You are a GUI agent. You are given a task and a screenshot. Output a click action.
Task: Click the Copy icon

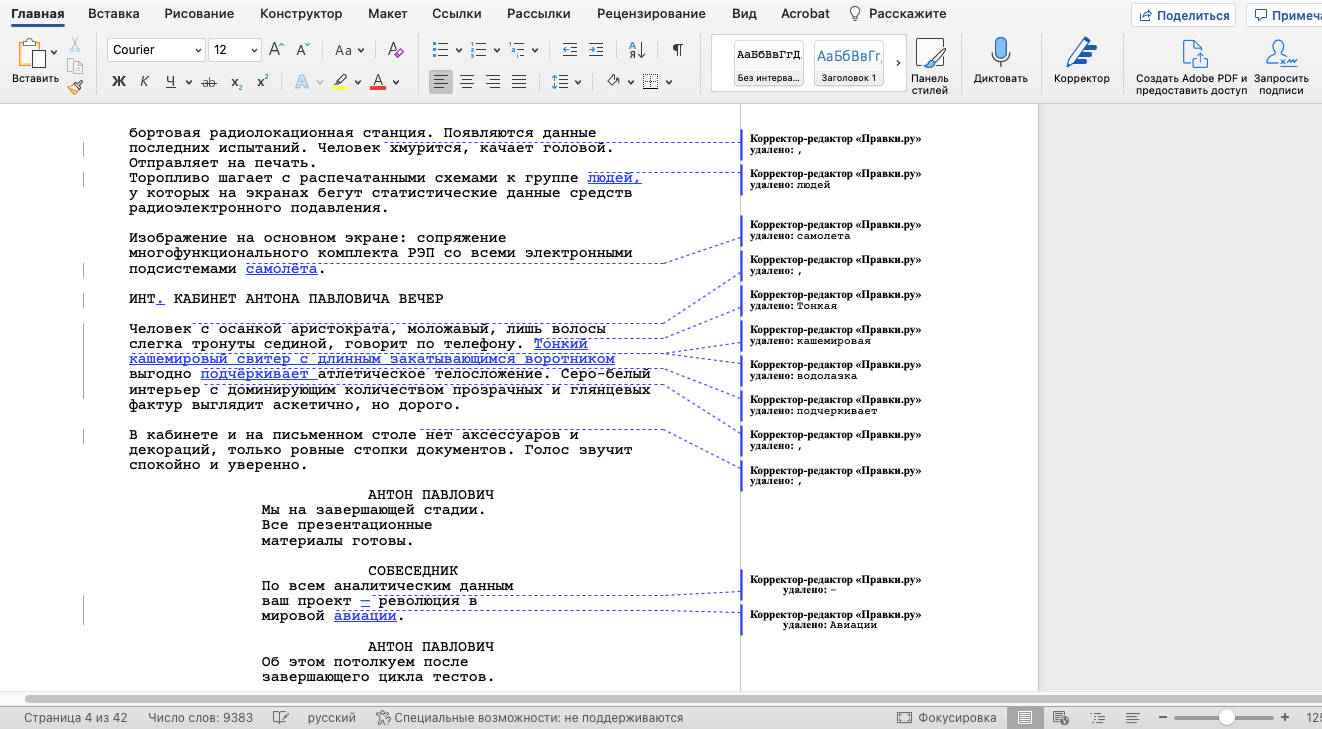75,66
